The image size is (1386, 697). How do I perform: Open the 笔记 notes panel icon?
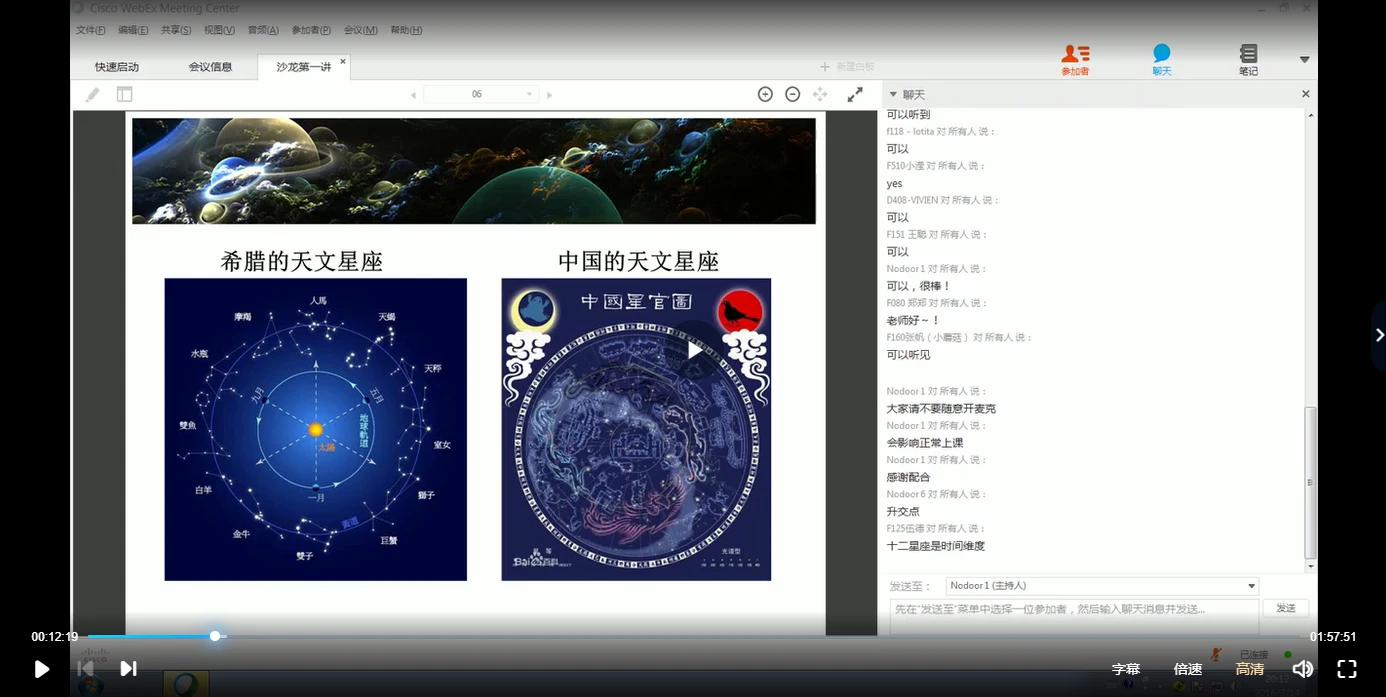[1248, 60]
